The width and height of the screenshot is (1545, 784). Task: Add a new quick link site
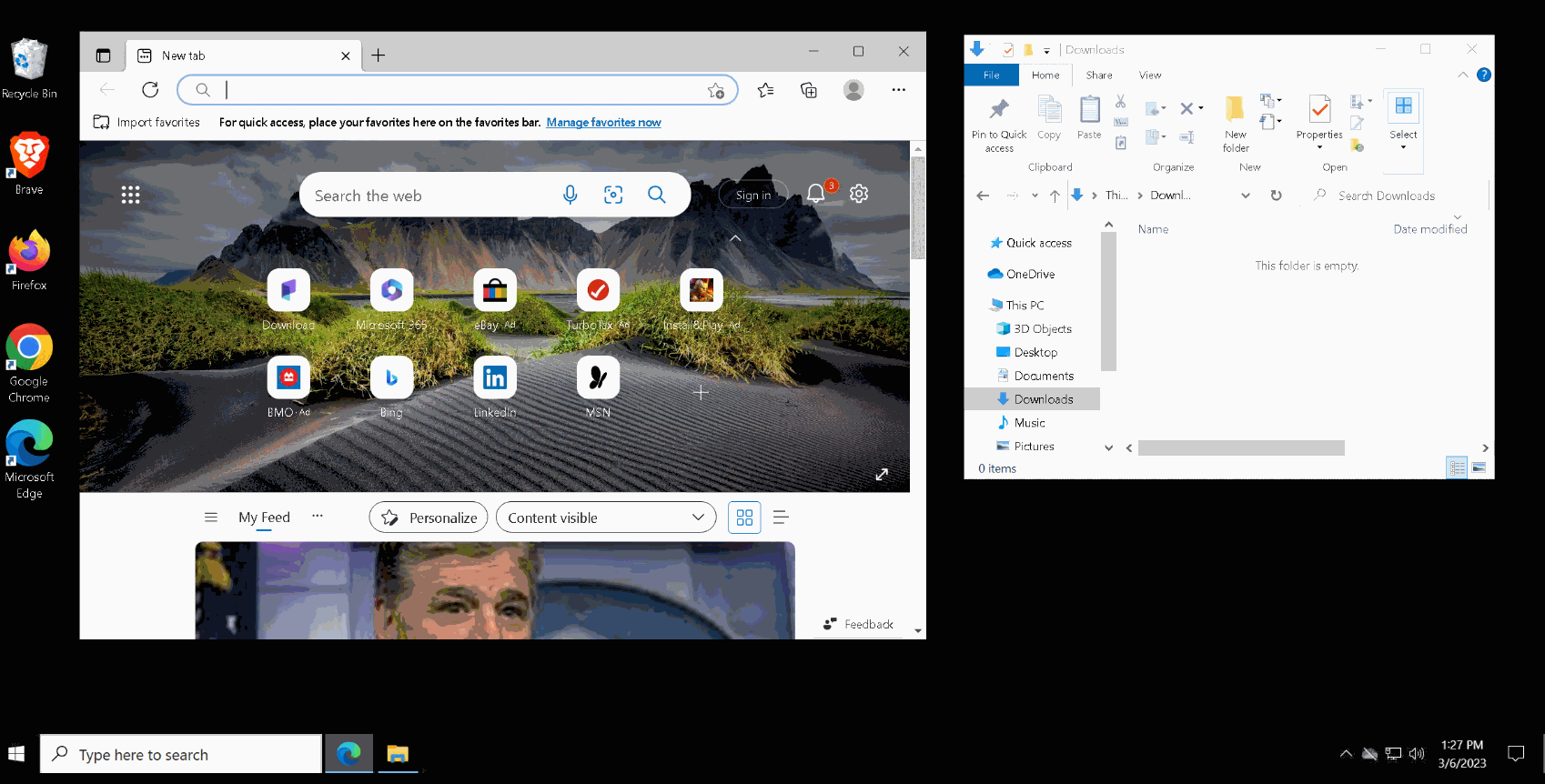[701, 392]
